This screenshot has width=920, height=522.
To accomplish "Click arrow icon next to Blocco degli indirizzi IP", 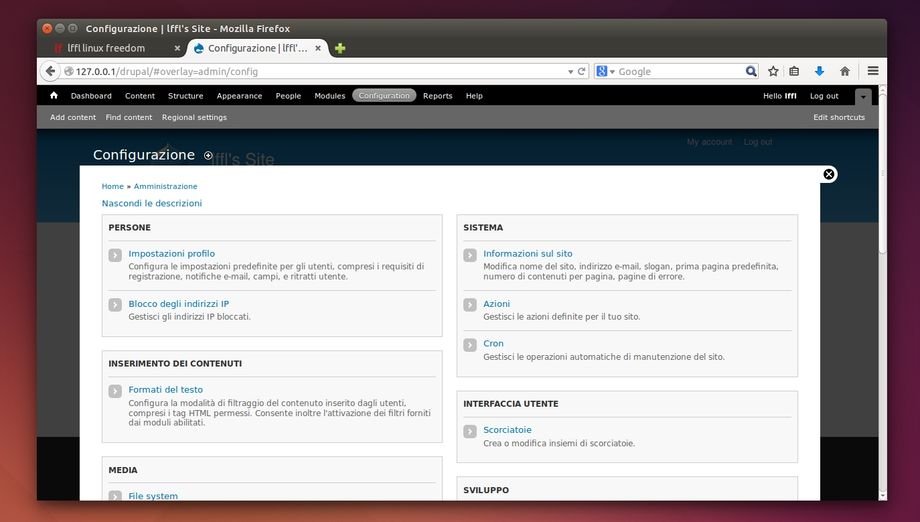I will (115, 305).
